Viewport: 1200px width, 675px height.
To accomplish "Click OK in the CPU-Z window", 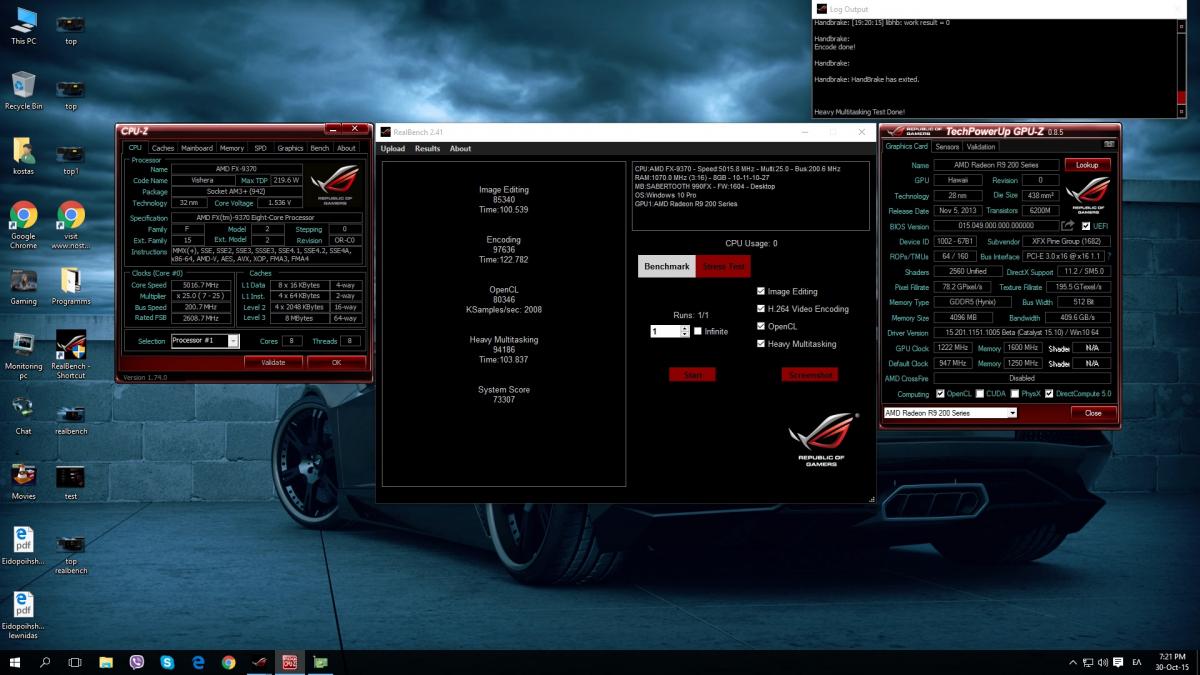I will [x=336, y=362].
